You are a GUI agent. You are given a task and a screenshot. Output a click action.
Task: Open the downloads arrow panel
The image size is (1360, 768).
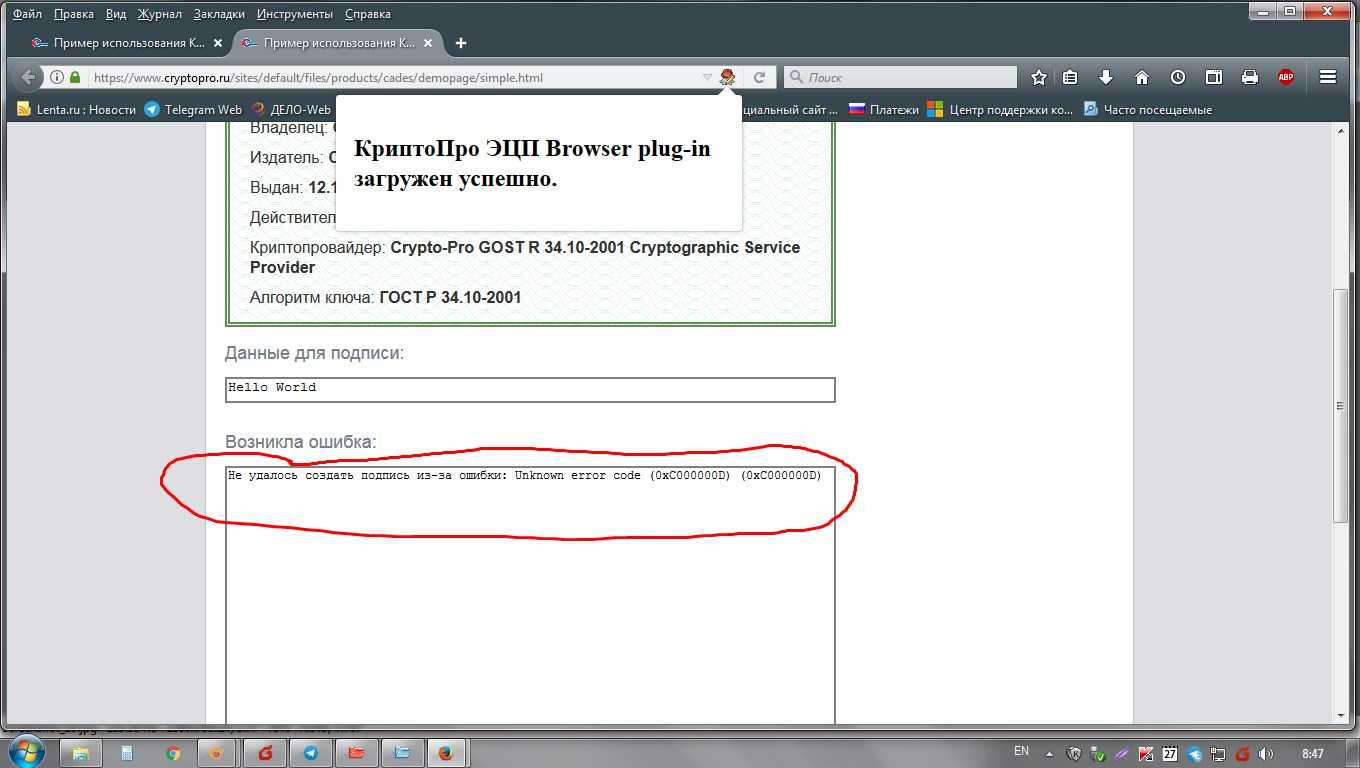(1106, 77)
